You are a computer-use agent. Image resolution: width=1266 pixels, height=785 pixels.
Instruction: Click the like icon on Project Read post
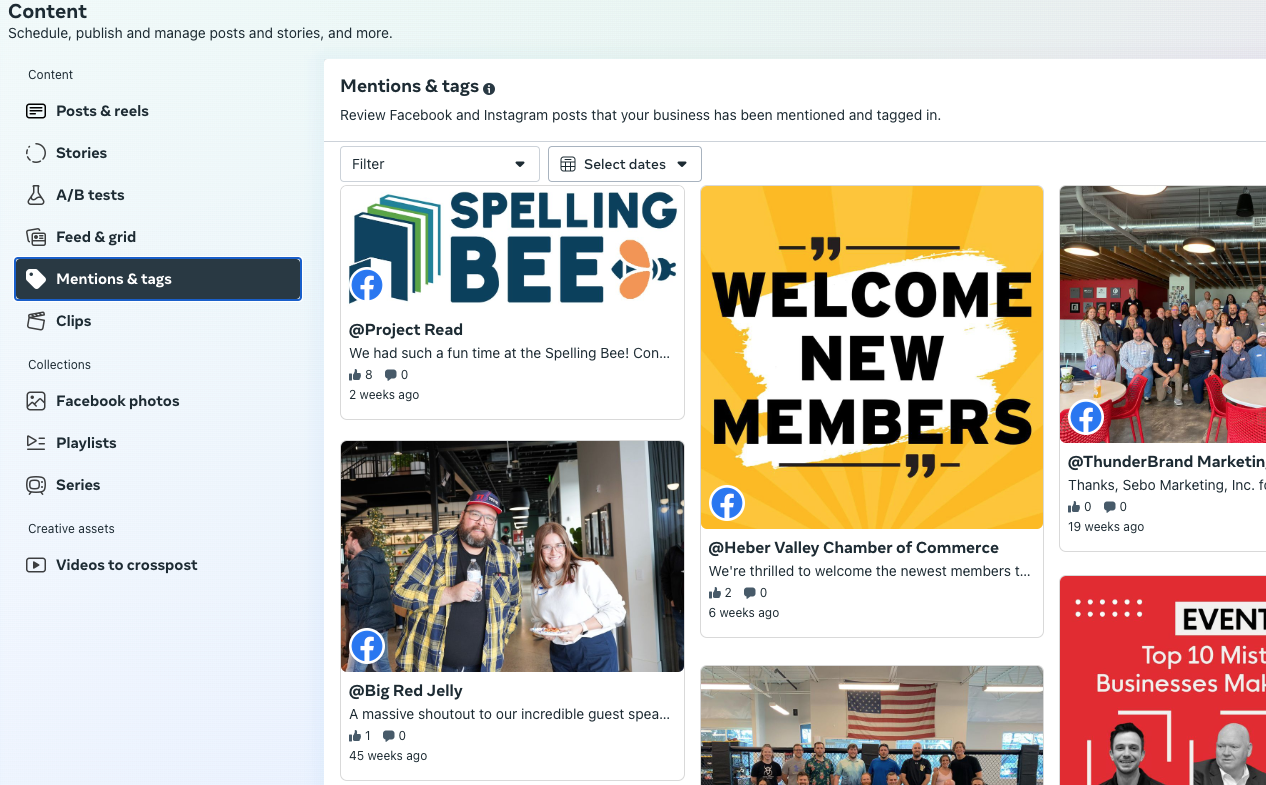pos(355,375)
